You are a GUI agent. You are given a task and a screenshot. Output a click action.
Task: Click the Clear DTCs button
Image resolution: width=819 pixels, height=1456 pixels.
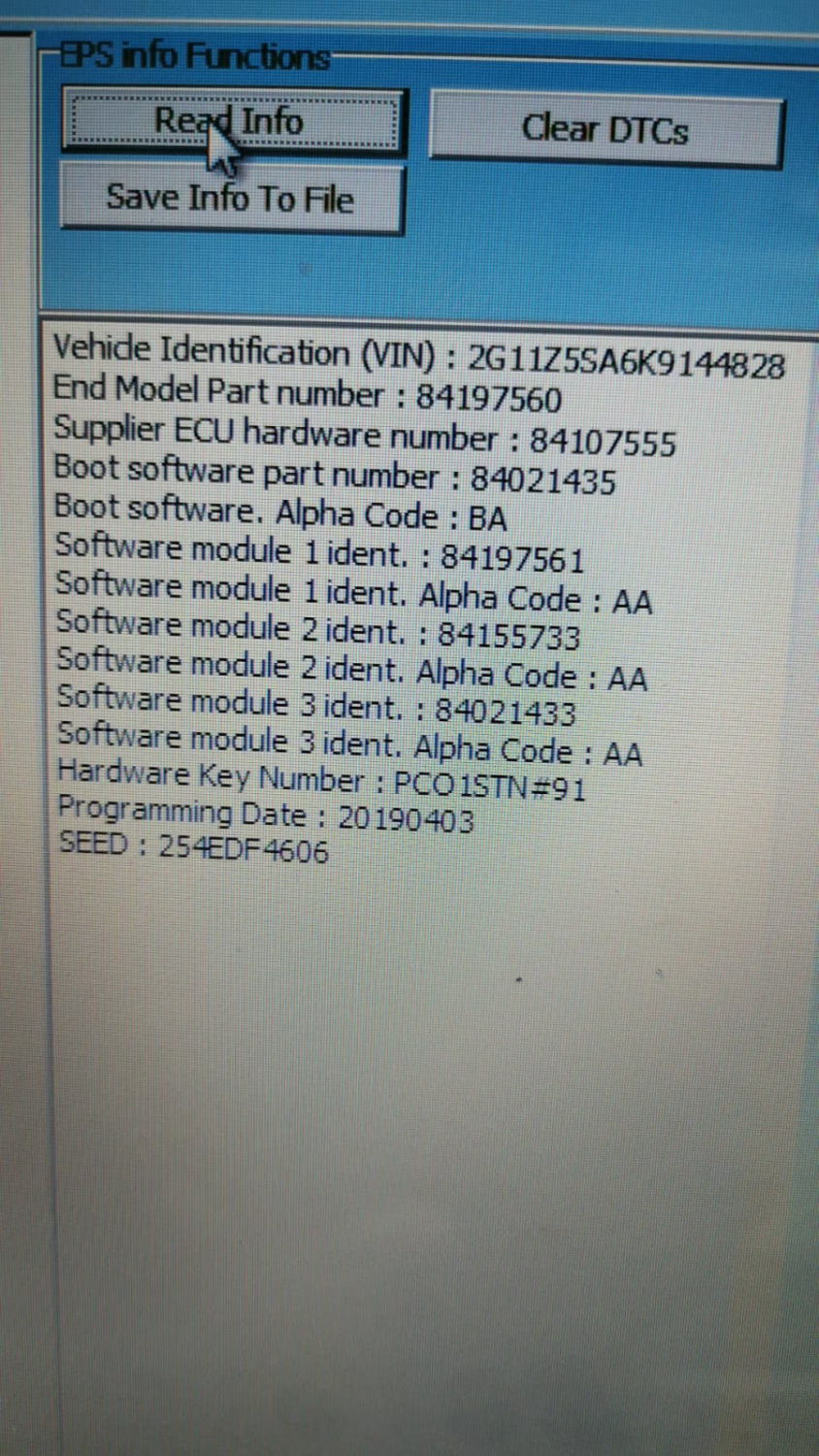606,130
